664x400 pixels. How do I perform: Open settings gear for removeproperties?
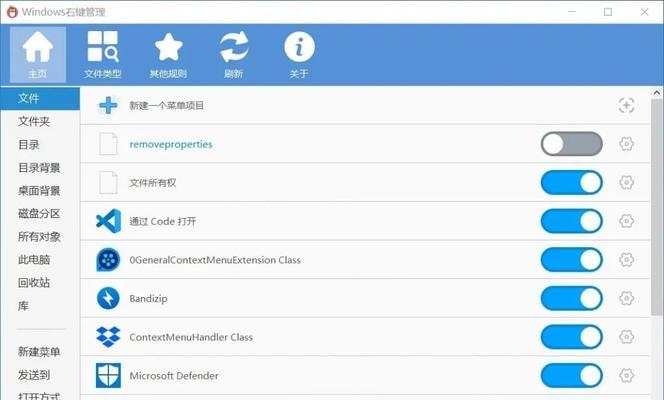tap(626, 144)
